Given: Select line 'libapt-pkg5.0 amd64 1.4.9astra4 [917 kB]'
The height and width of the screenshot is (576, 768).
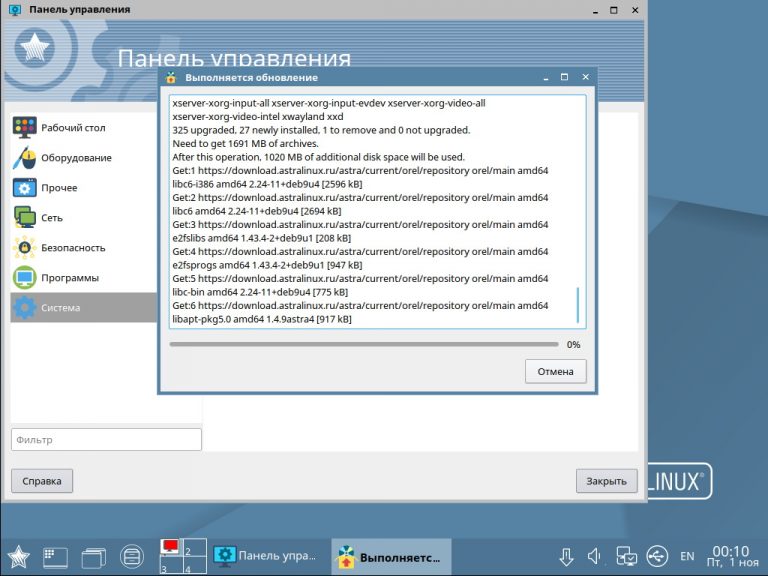Looking at the screenshot, I should 262,319.
